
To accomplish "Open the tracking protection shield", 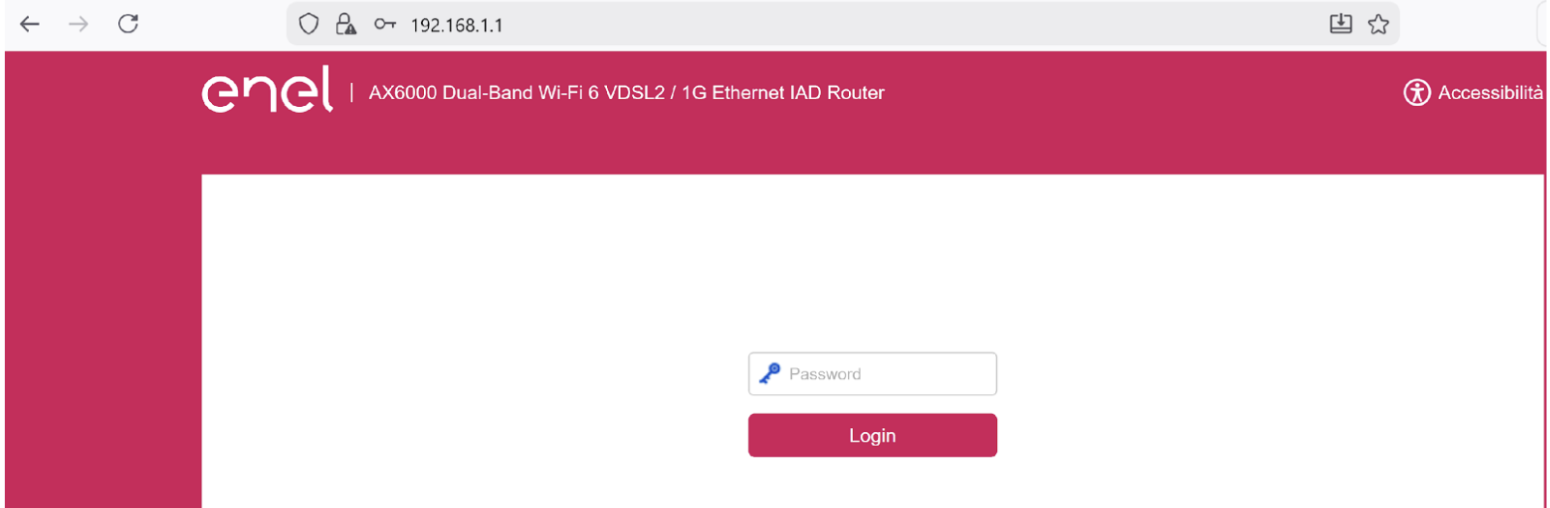I will coord(310,24).
